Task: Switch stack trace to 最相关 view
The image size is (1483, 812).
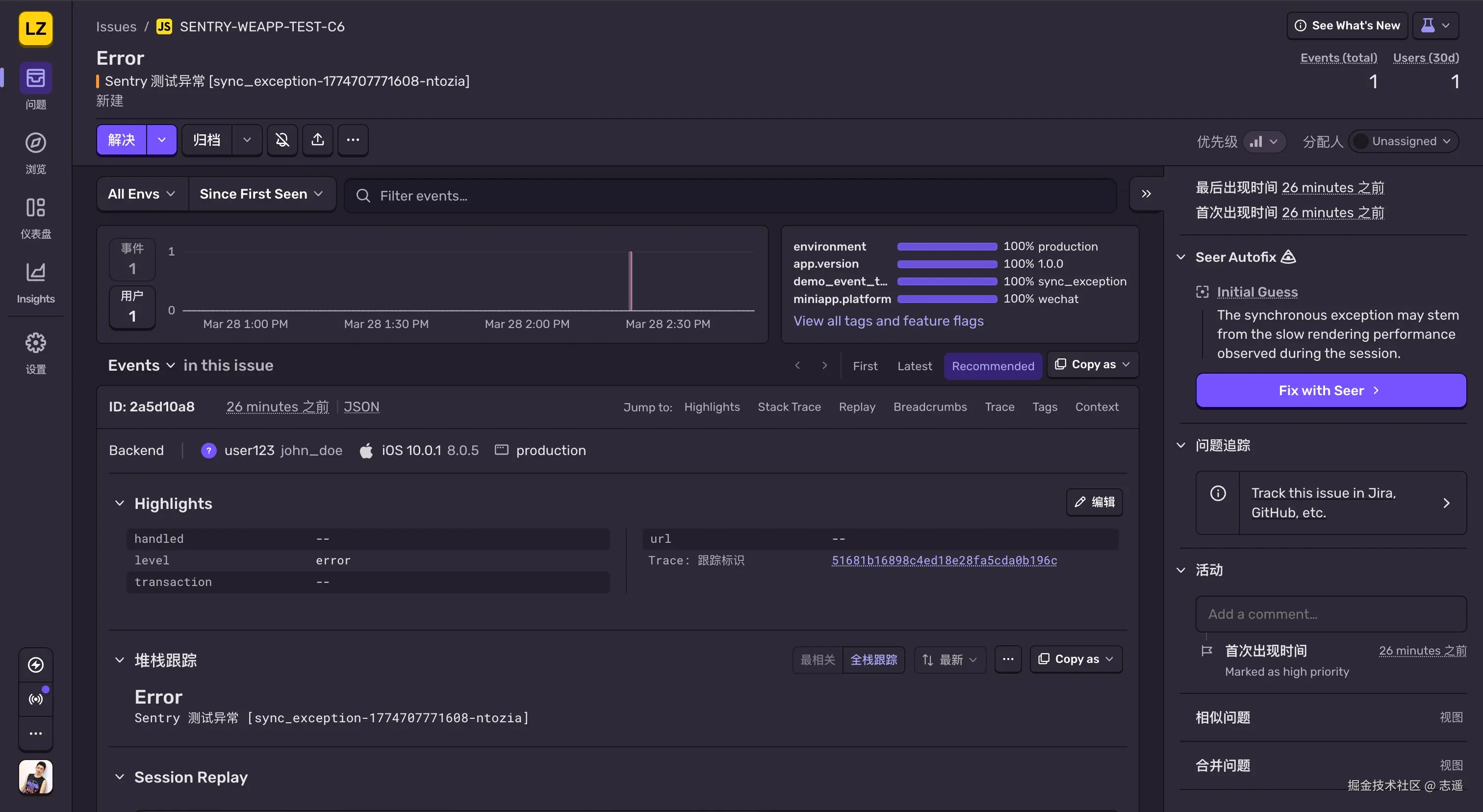Action: click(x=818, y=660)
